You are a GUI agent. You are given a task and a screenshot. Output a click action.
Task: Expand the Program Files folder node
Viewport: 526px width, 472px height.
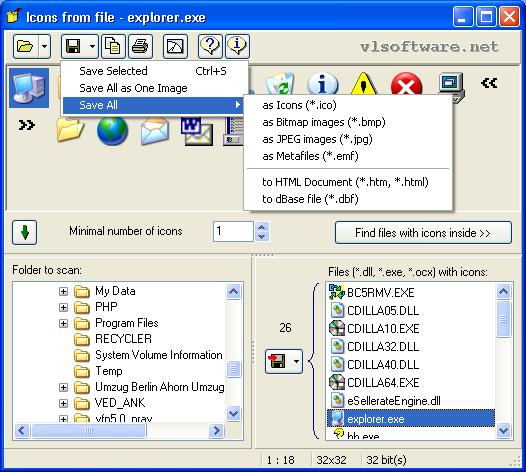tap(63, 323)
